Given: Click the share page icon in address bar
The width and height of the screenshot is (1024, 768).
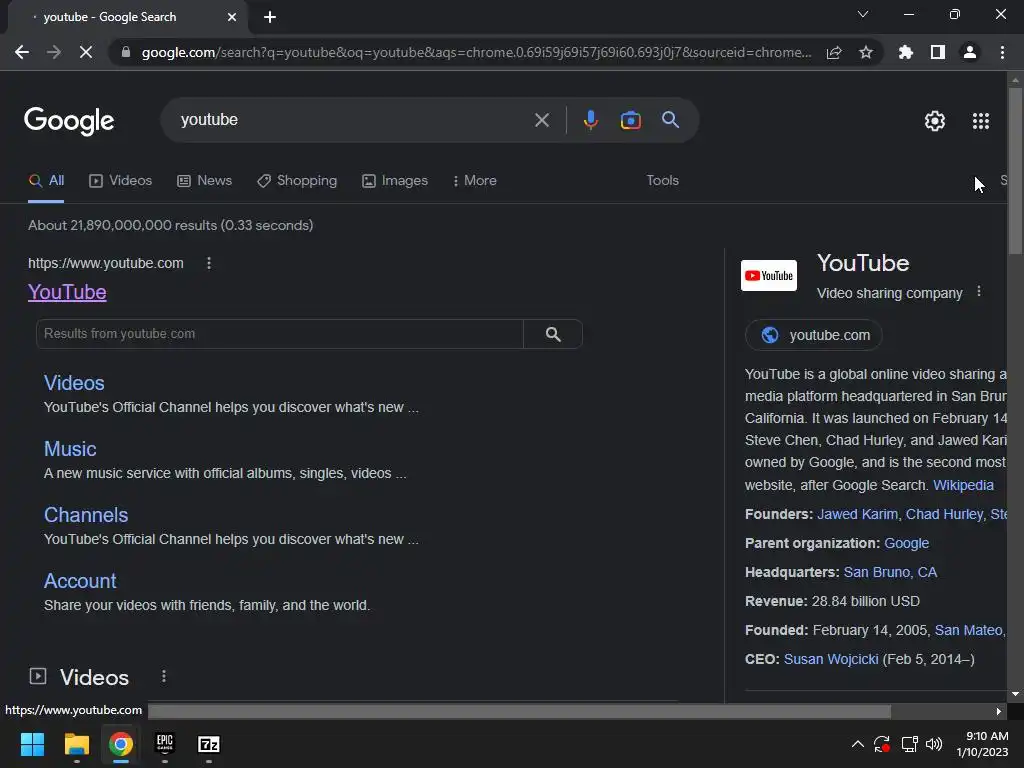Looking at the screenshot, I should click(834, 52).
